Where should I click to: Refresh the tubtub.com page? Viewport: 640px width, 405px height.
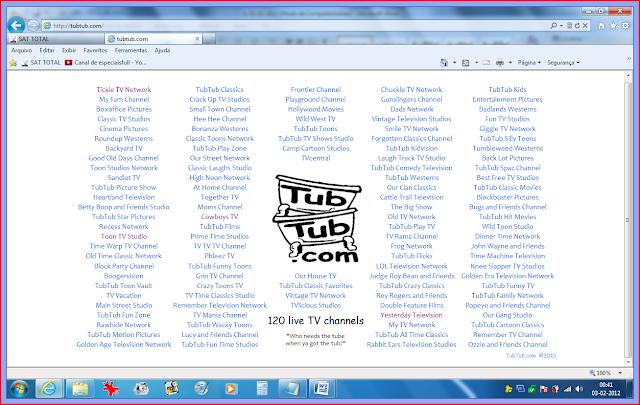[577, 26]
